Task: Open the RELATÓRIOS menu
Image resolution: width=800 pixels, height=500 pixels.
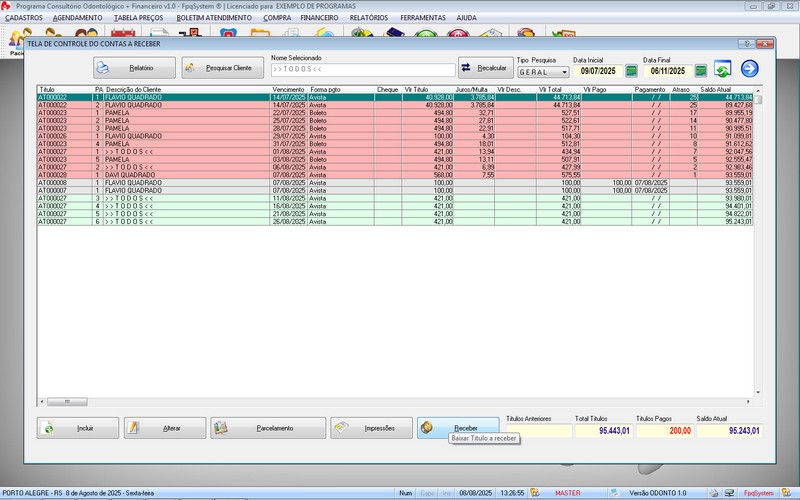Action: 369,18
